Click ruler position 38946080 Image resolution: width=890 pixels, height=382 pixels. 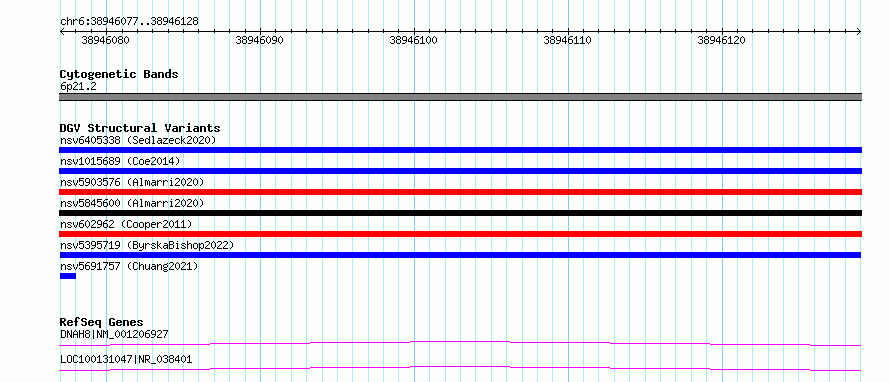106,40
